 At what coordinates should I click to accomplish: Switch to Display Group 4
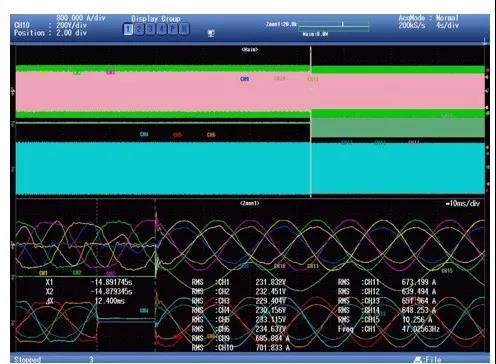[x=162, y=29]
